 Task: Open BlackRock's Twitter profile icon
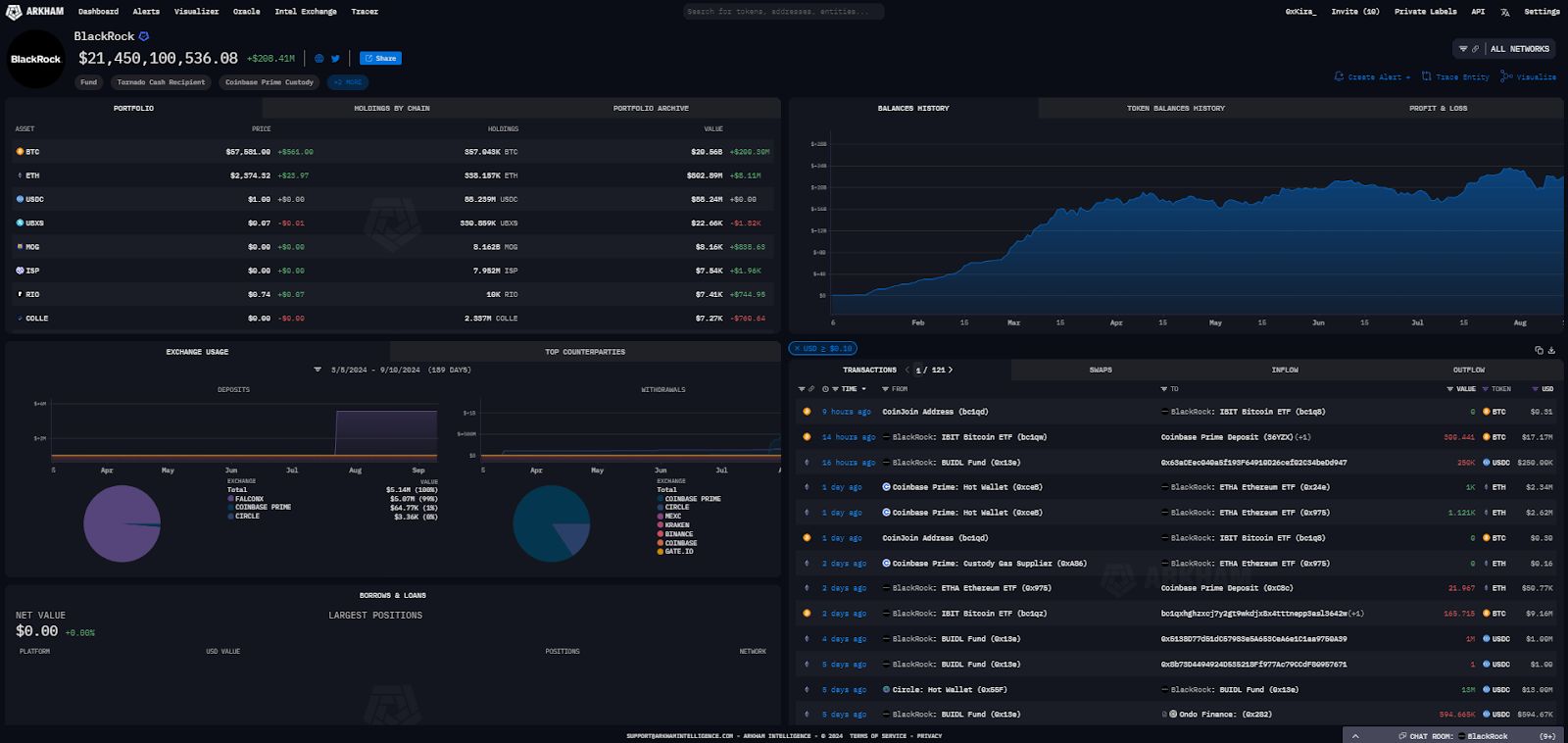335,59
